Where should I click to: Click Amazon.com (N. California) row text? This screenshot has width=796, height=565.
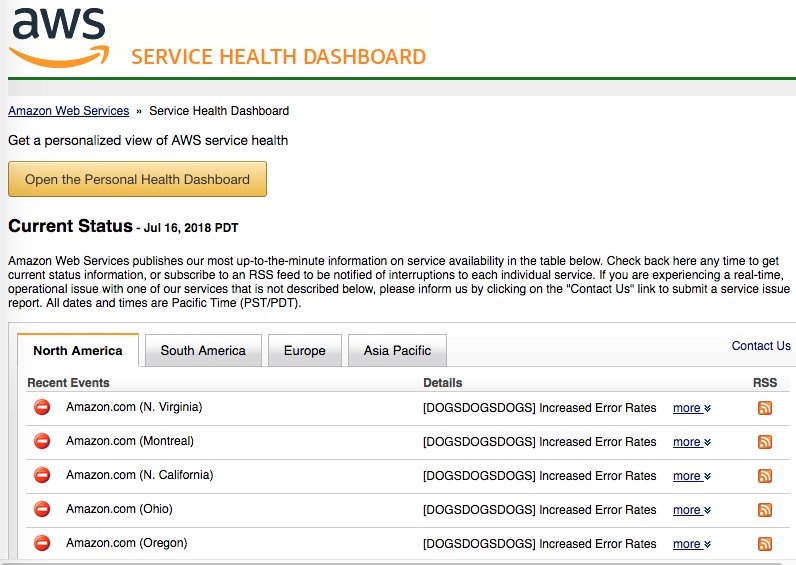(x=140, y=475)
